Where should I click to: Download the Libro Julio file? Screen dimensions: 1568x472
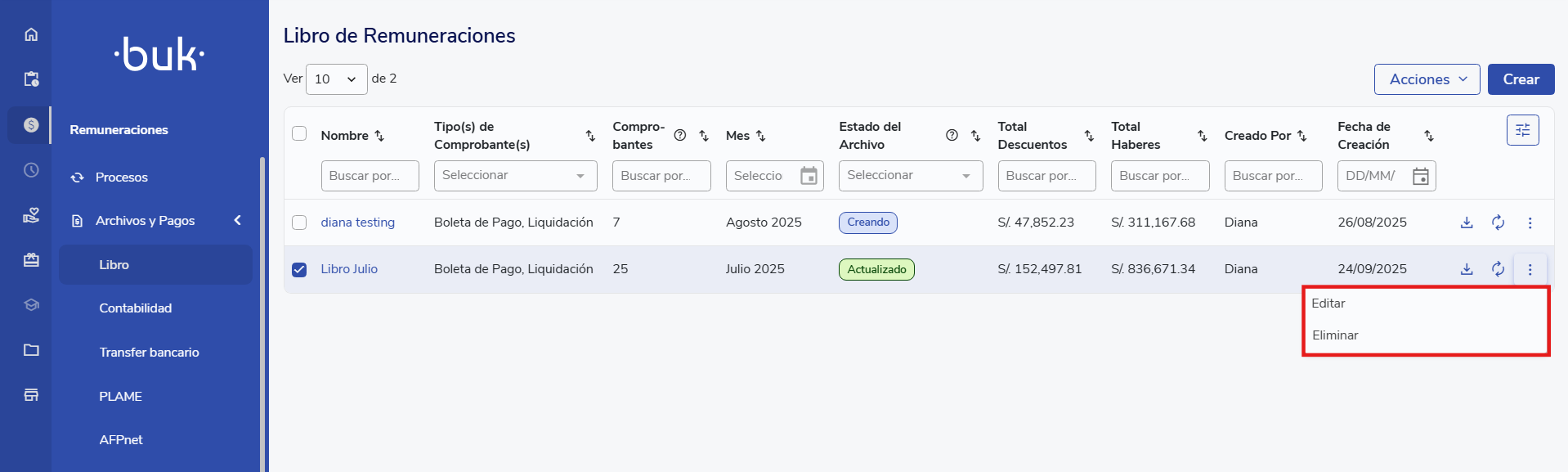[x=1467, y=269]
